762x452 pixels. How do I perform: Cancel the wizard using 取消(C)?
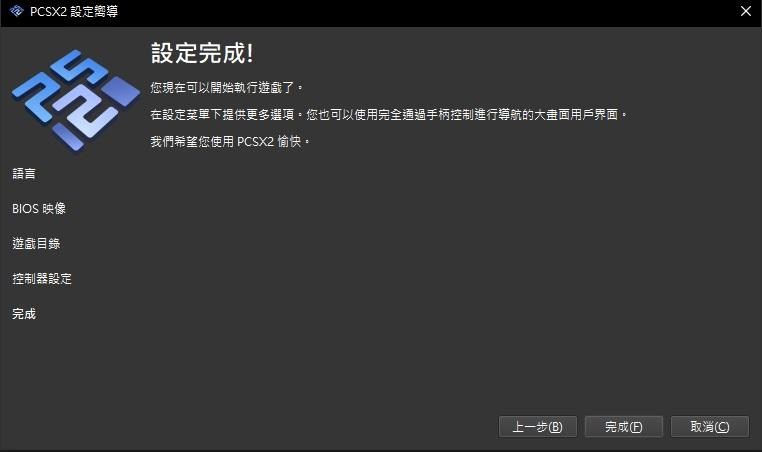point(710,427)
